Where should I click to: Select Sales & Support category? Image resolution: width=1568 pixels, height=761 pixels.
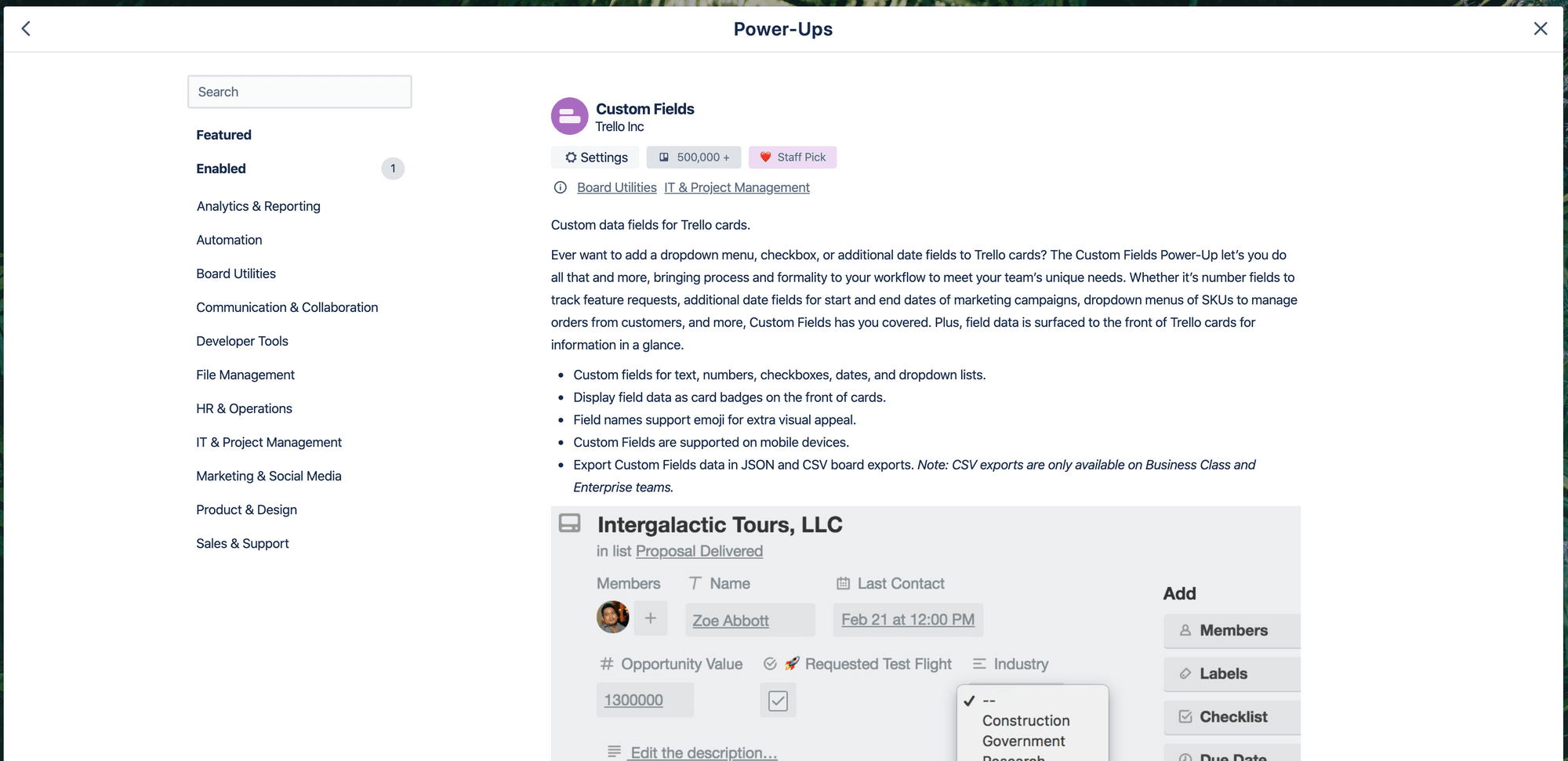tap(242, 543)
